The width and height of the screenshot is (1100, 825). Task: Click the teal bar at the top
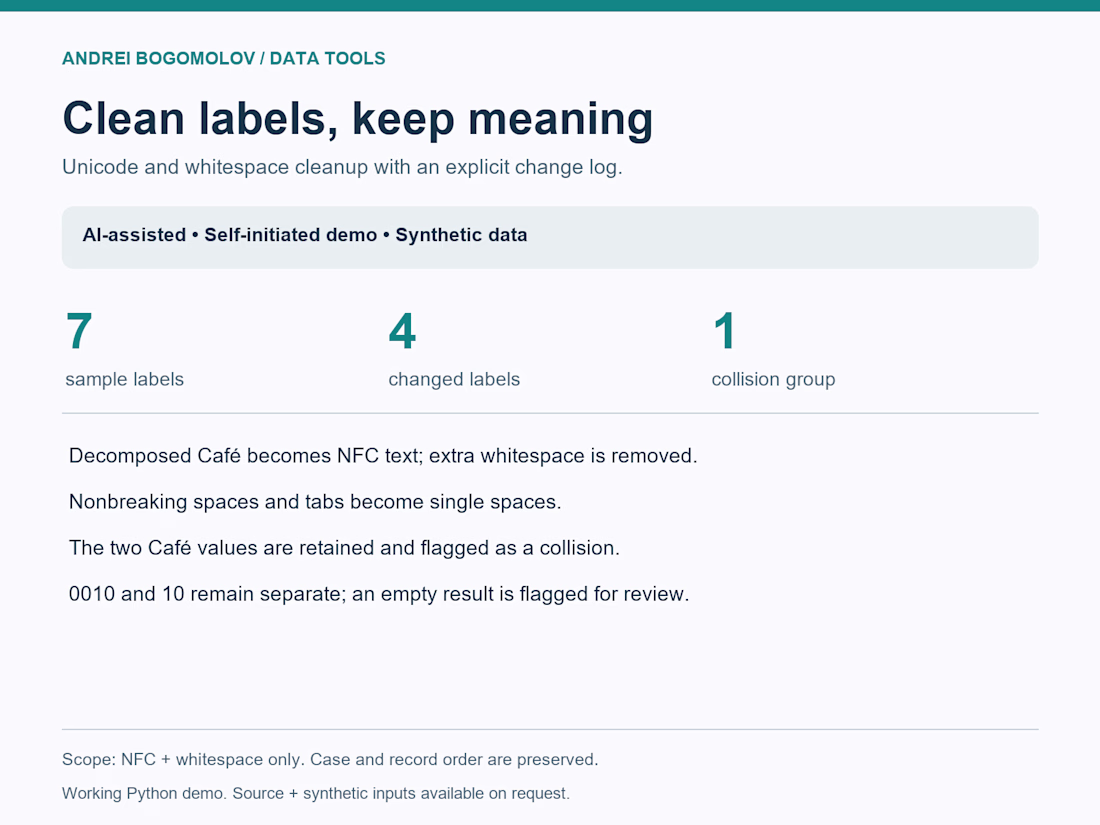(x=550, y=6)
